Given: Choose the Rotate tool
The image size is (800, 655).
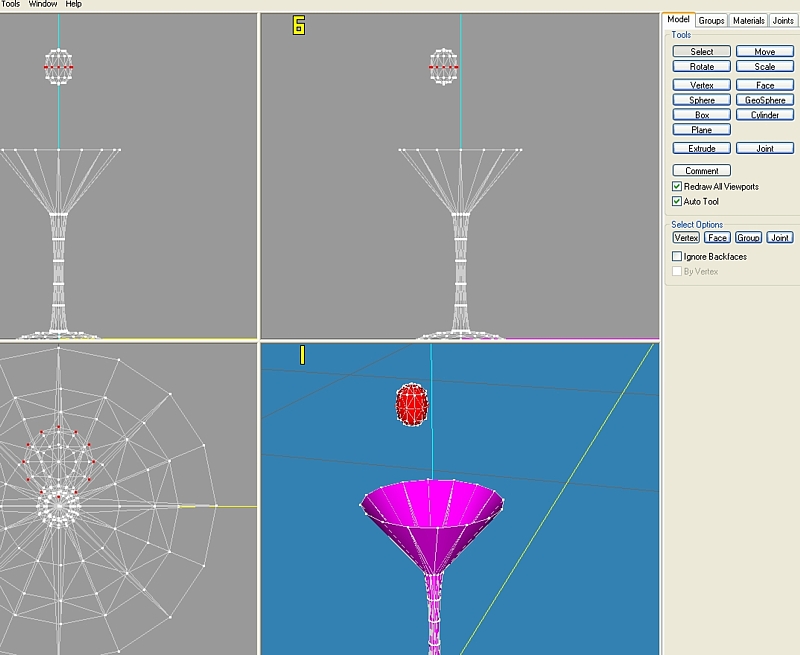Looking at the screenshot, I should (702, 67).
